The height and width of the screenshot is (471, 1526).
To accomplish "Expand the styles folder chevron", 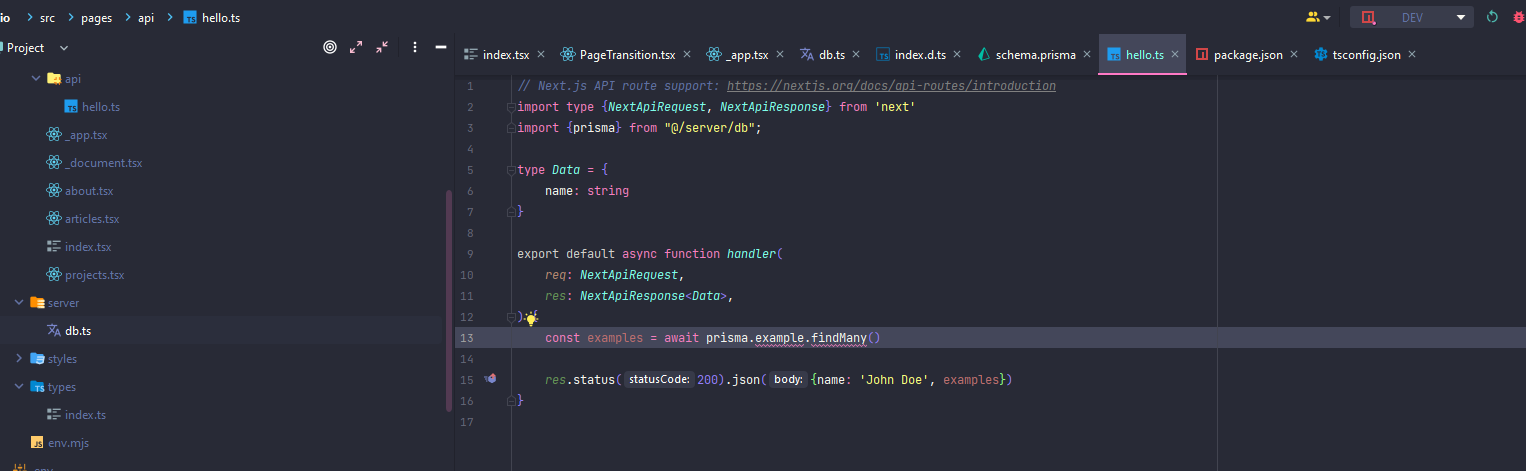I will pos(19,358).
